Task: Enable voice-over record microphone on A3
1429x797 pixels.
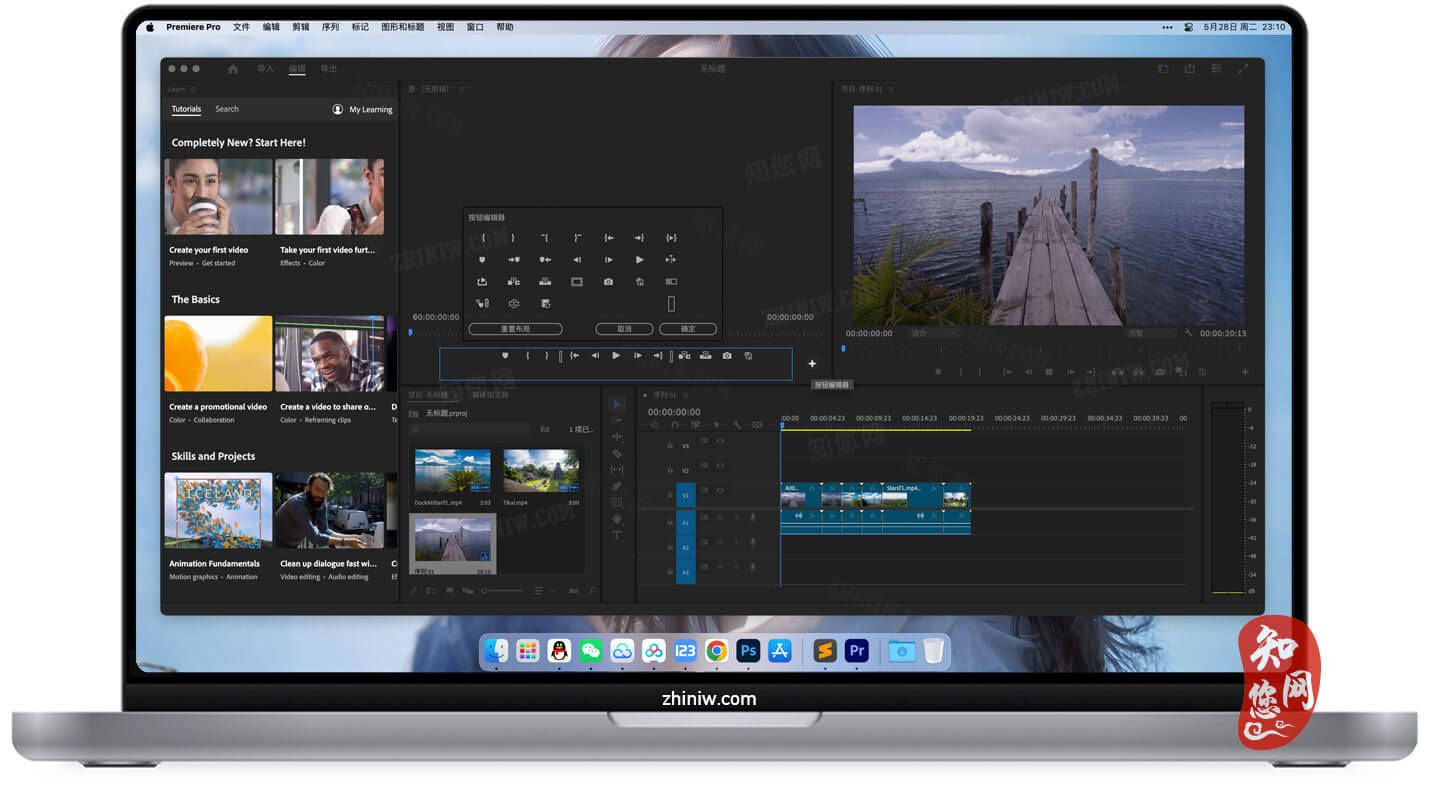Action: pos(752,567)
